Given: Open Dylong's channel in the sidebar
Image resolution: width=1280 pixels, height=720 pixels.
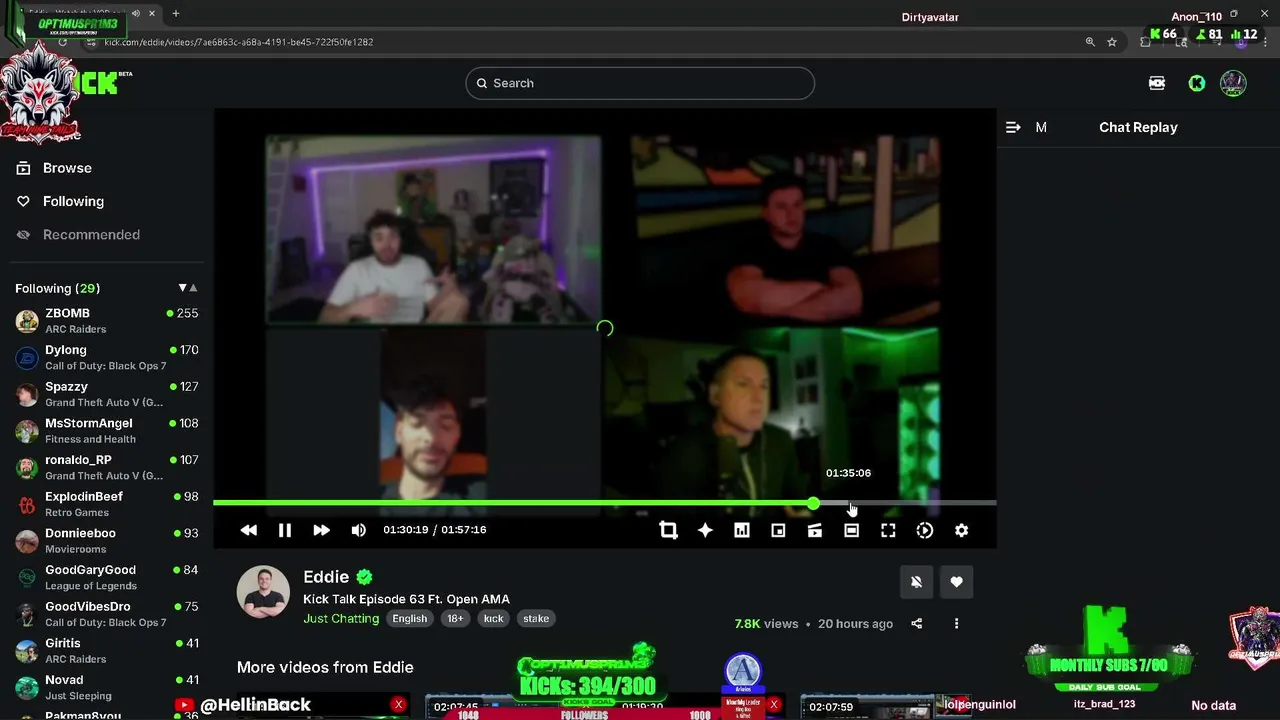Looking at the screenshot, I should click(x=106, y=357).
